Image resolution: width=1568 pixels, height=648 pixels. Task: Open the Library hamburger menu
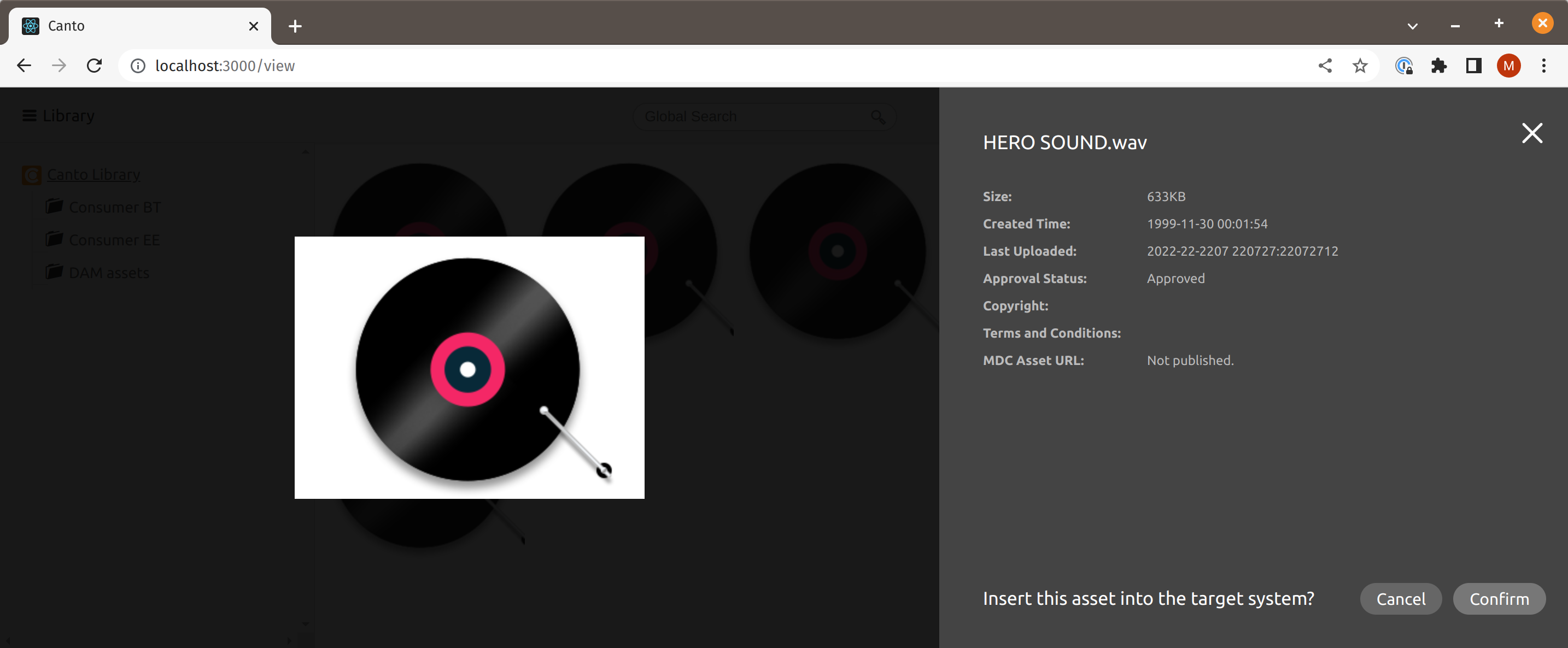click(x=29, y=116)
